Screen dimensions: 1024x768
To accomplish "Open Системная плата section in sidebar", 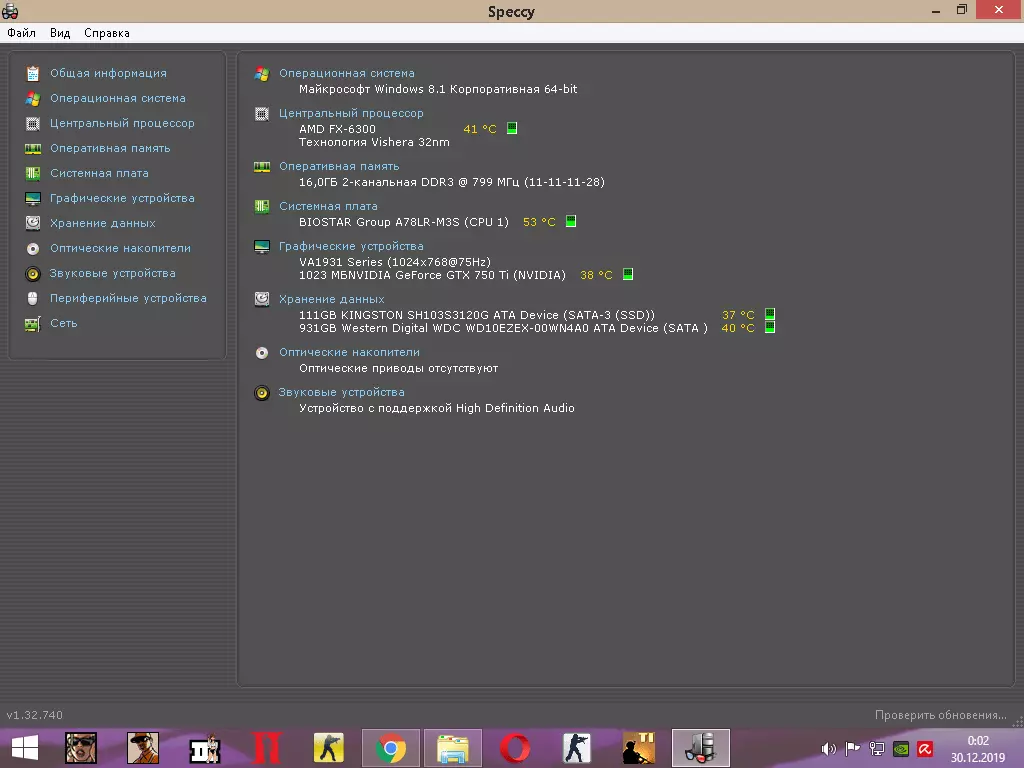I will click(99, 173).
